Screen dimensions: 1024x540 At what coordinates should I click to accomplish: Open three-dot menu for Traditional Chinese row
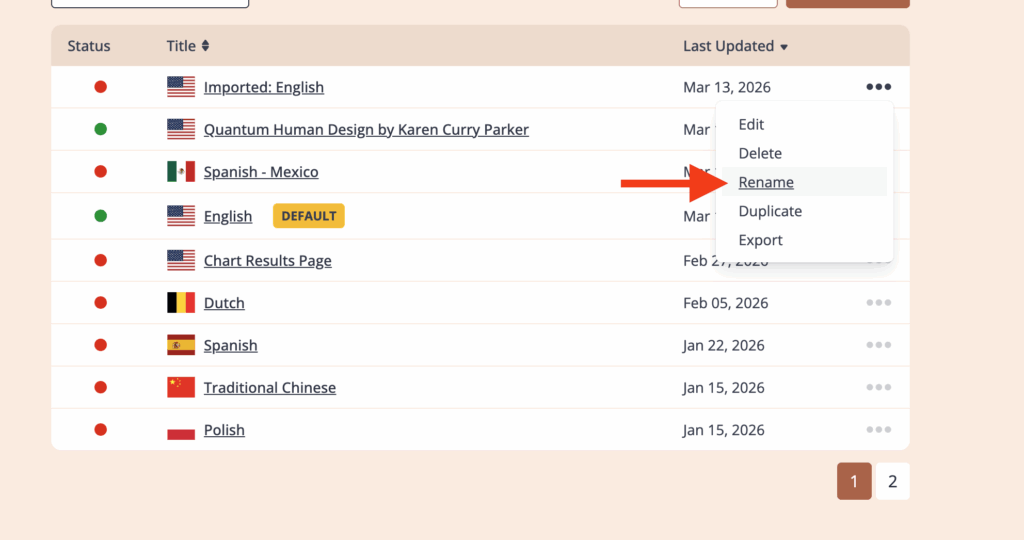878,387
